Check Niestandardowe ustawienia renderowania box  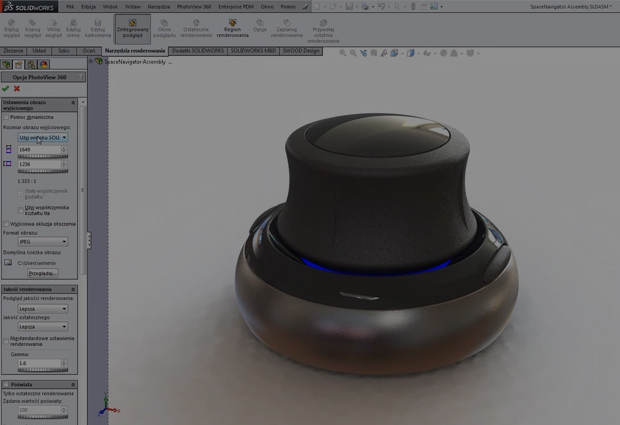(6, 338)
